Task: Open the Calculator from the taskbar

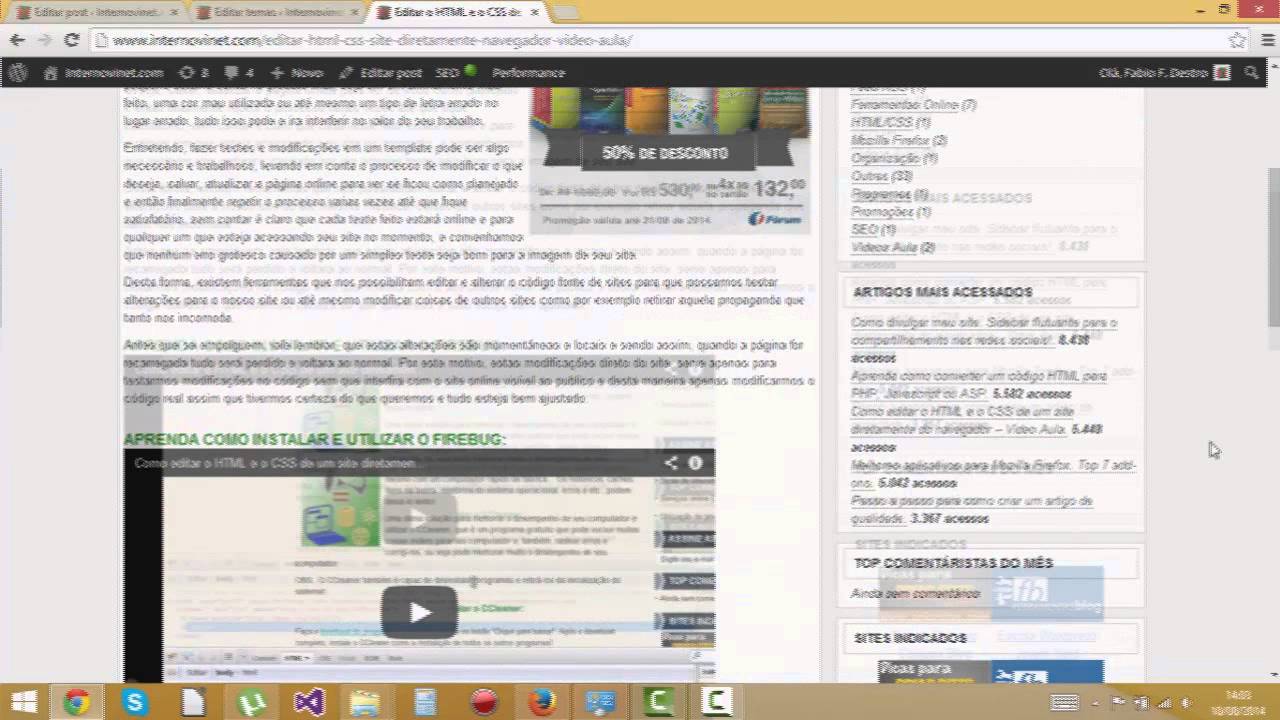Action: click(x=425, y=703)
